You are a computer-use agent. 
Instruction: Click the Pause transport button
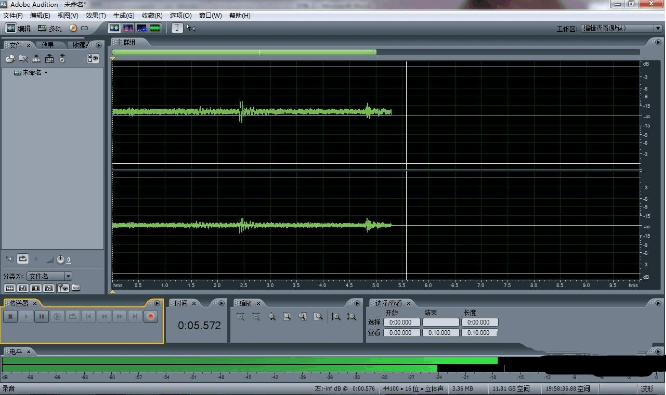point(42,316)
